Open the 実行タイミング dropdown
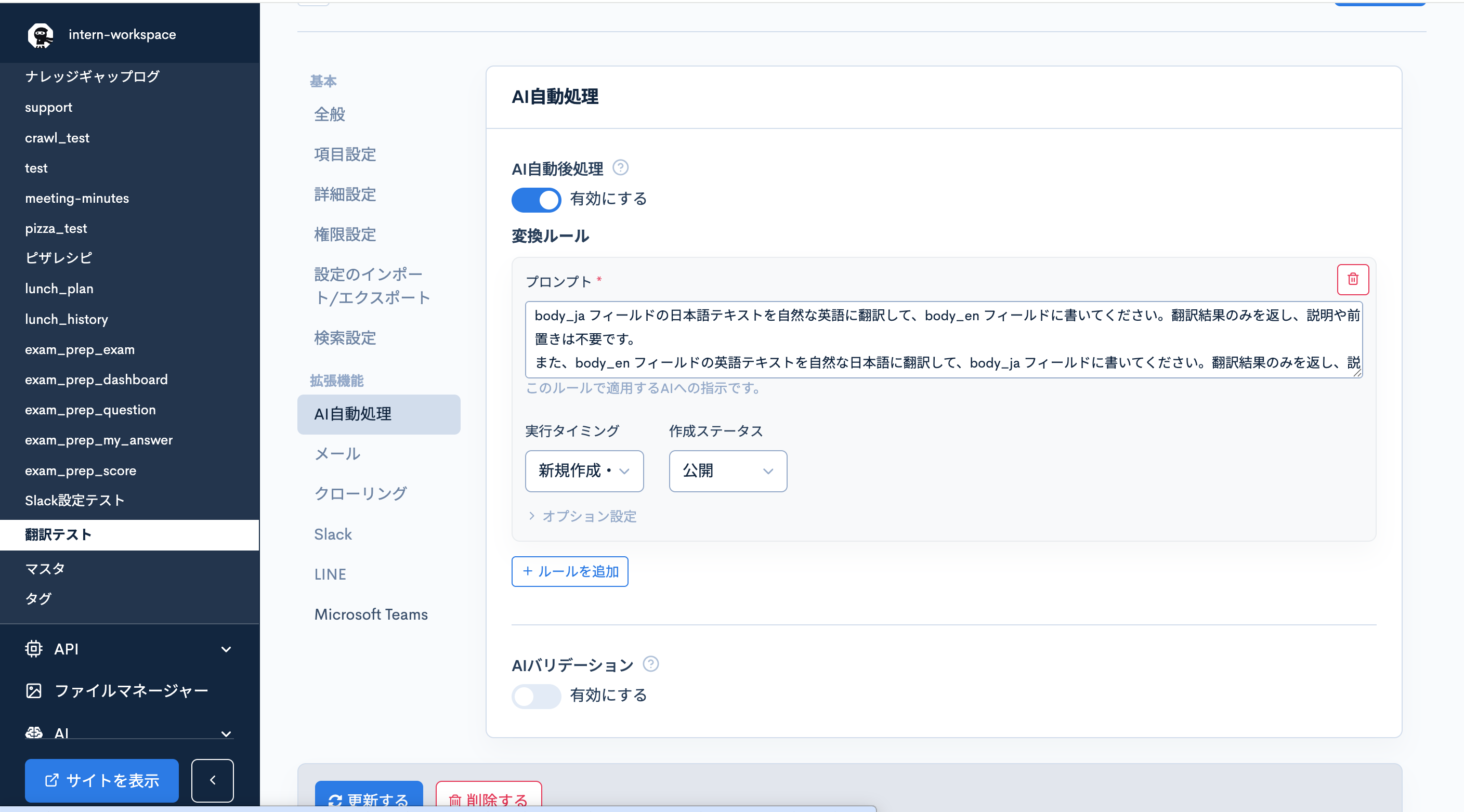Image resolution: width=1464 pixels, height=812 pixels. pos(584,471)
